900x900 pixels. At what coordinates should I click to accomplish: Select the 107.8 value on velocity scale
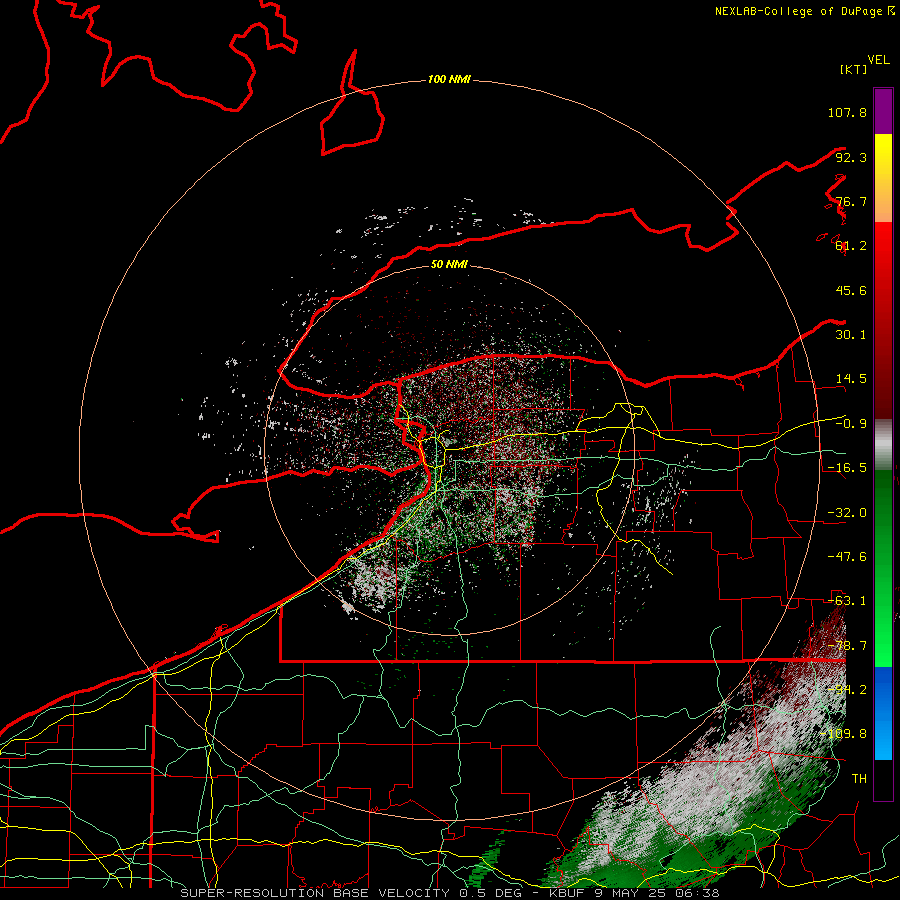[x=847, y=112]
